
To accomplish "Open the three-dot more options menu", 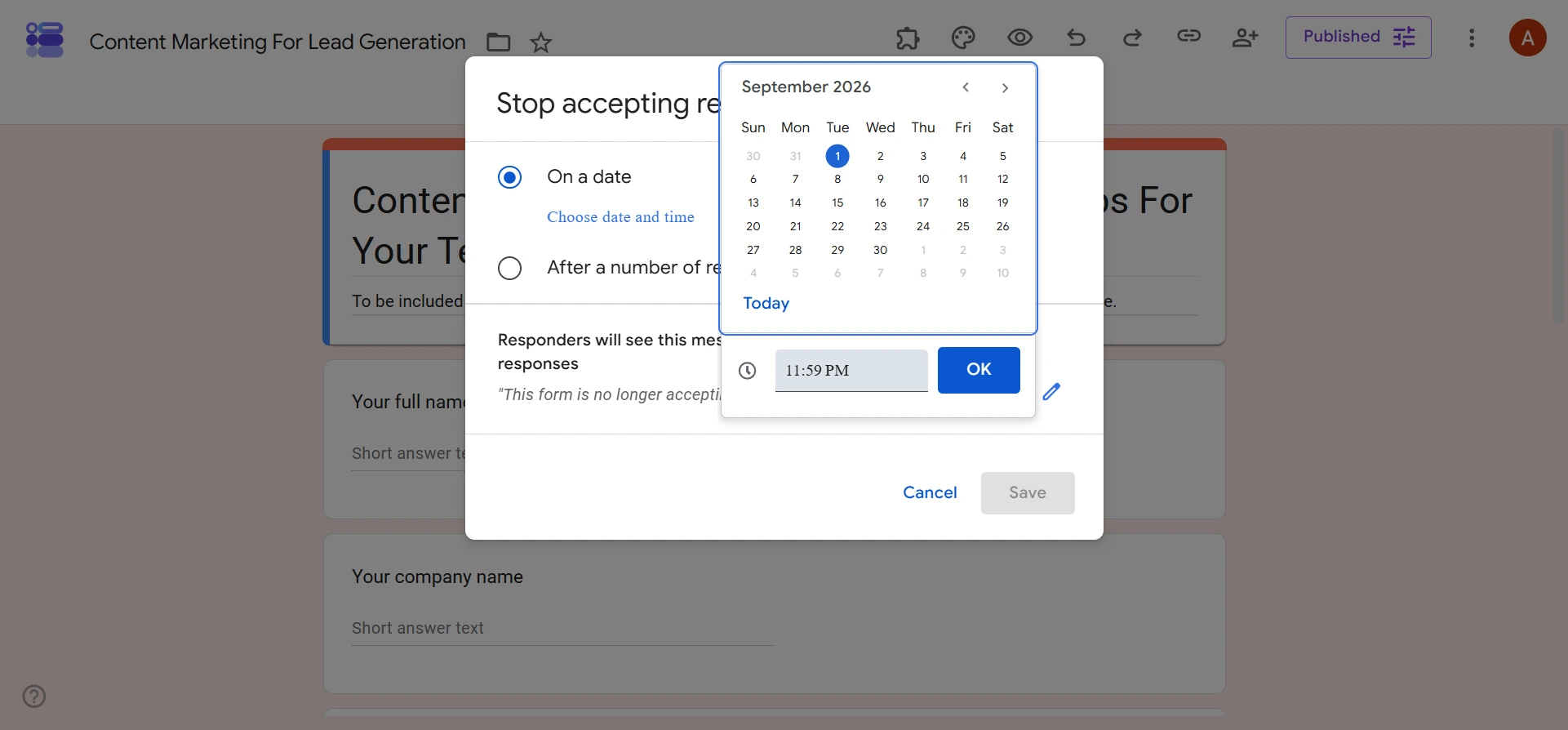I will [x=1472, y=38].
